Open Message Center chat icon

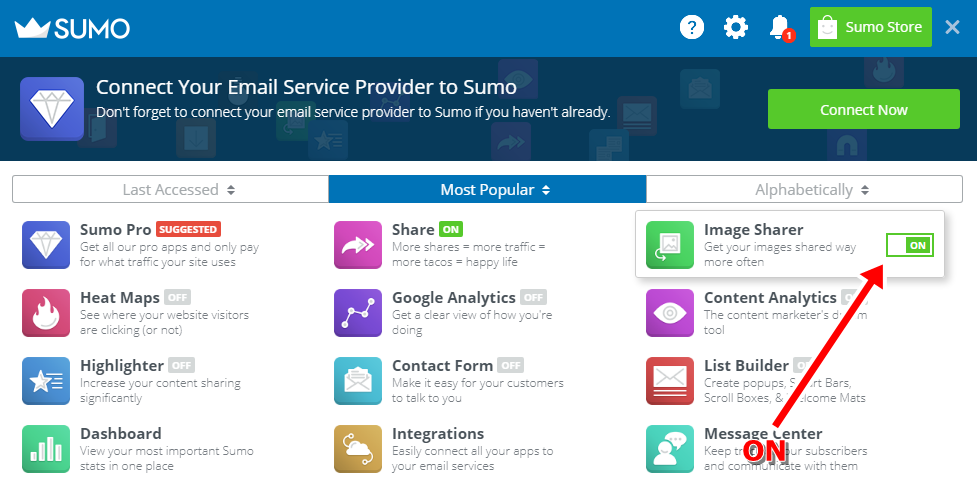pos(670,449)
